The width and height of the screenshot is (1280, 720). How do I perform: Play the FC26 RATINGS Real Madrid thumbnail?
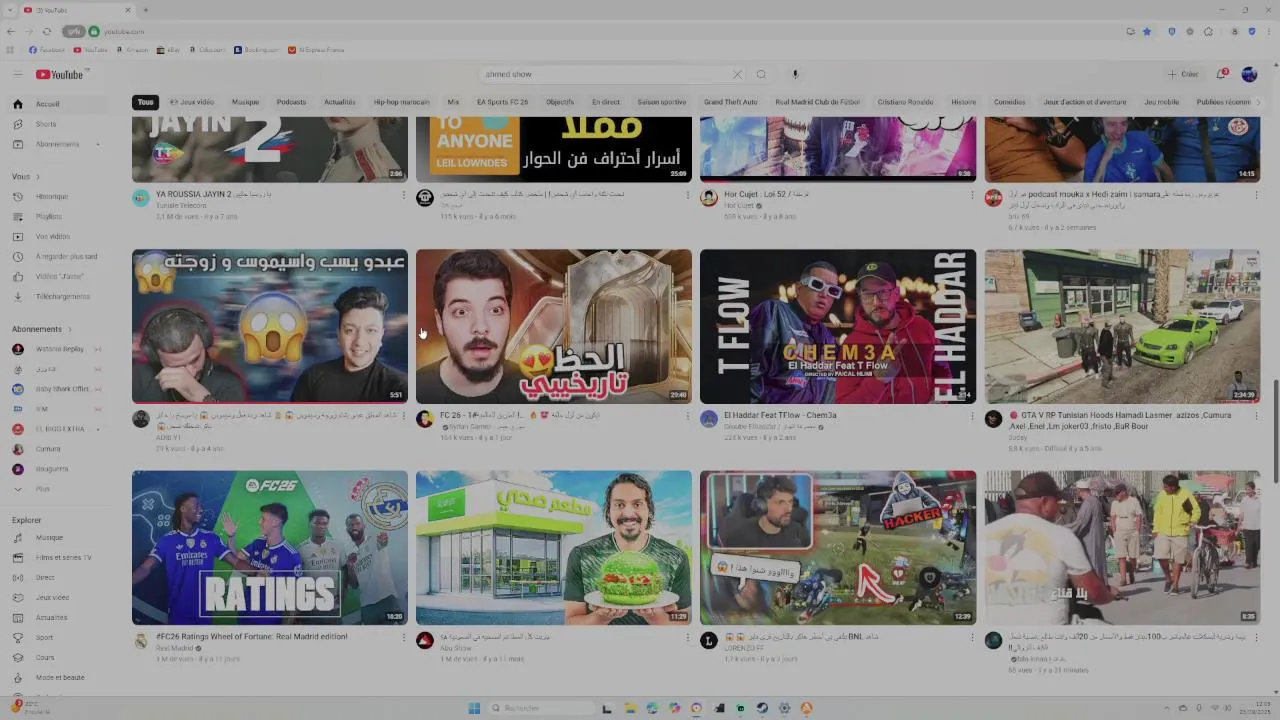(x=270, y=548)
